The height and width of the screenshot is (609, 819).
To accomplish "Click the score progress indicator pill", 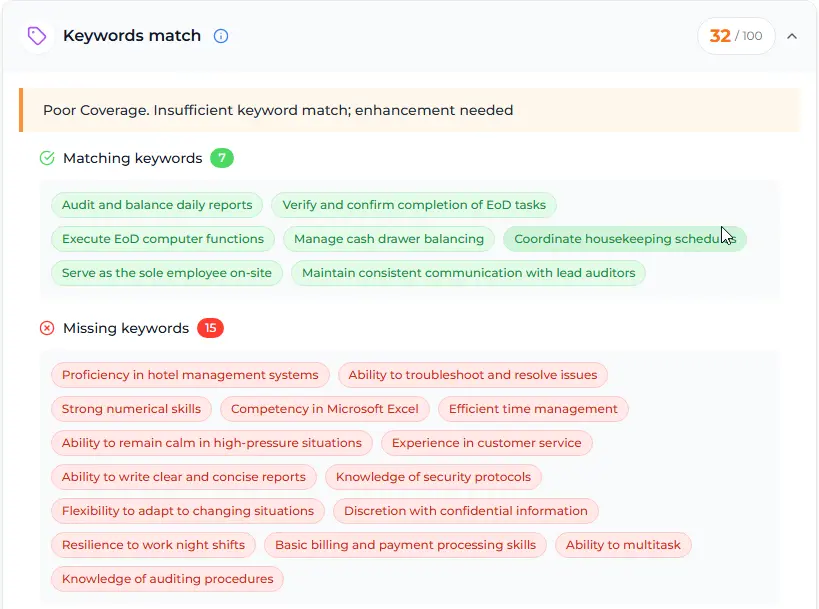I will coord(736,35).
